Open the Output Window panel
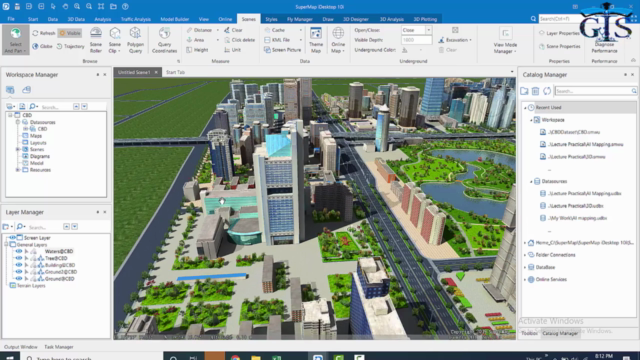The height and width of the screenshot is (360, 640). 20,347
